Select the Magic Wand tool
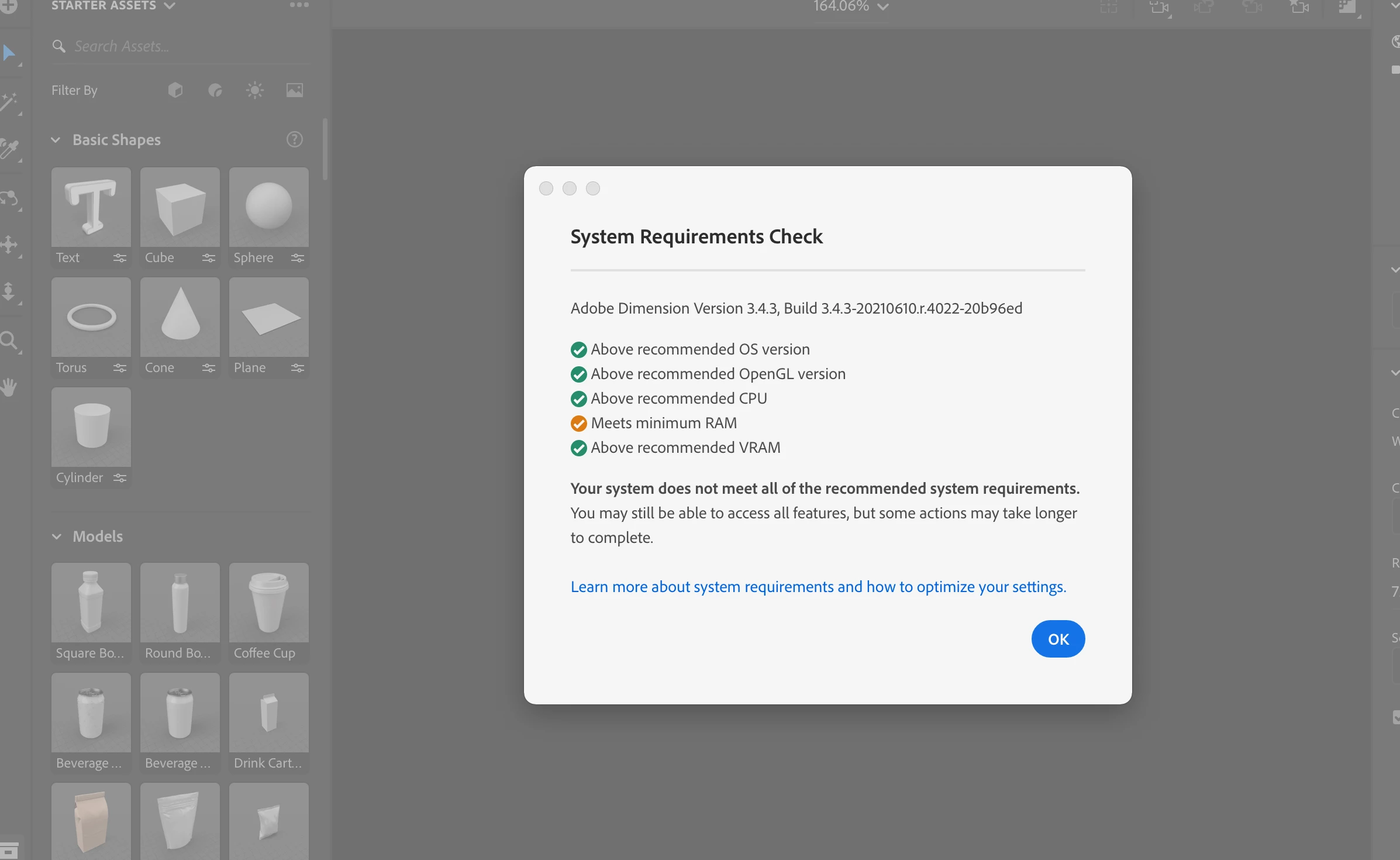Screen dimensions: 1400x860 click(x=9, y=102)
